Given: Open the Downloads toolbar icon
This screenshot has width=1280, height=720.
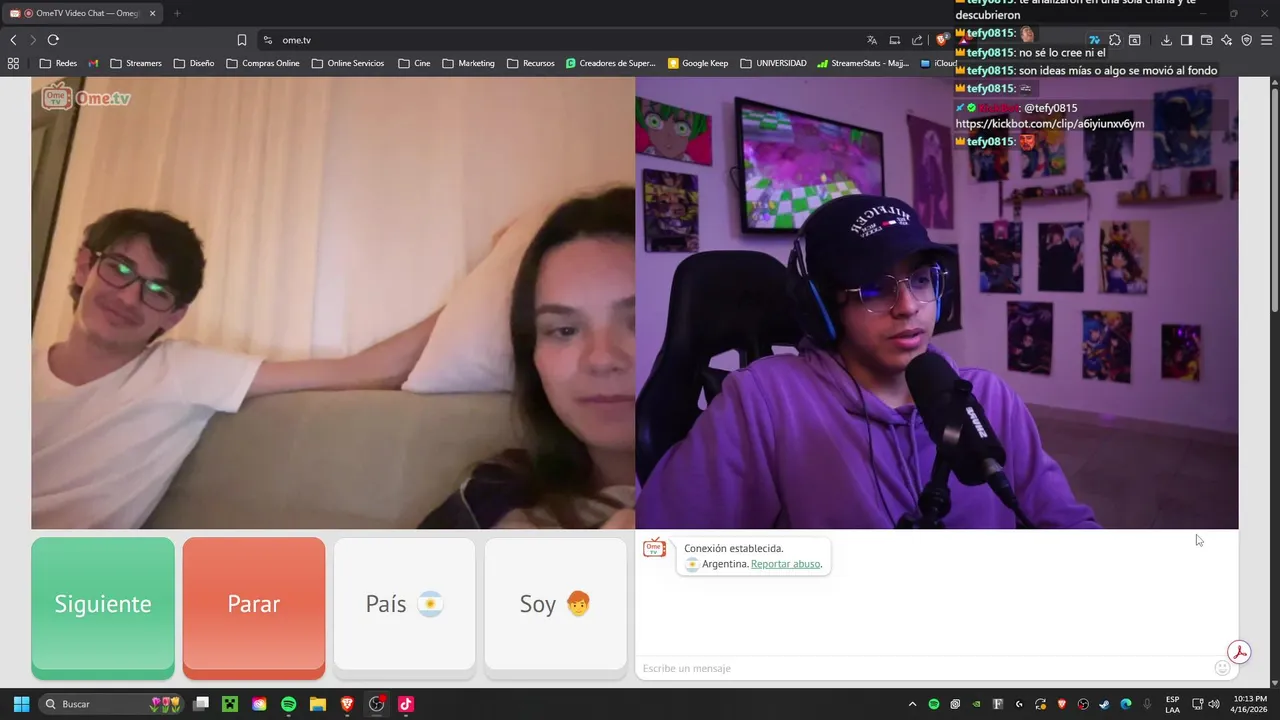Looking at the screenshot, I should [1167, 40].
